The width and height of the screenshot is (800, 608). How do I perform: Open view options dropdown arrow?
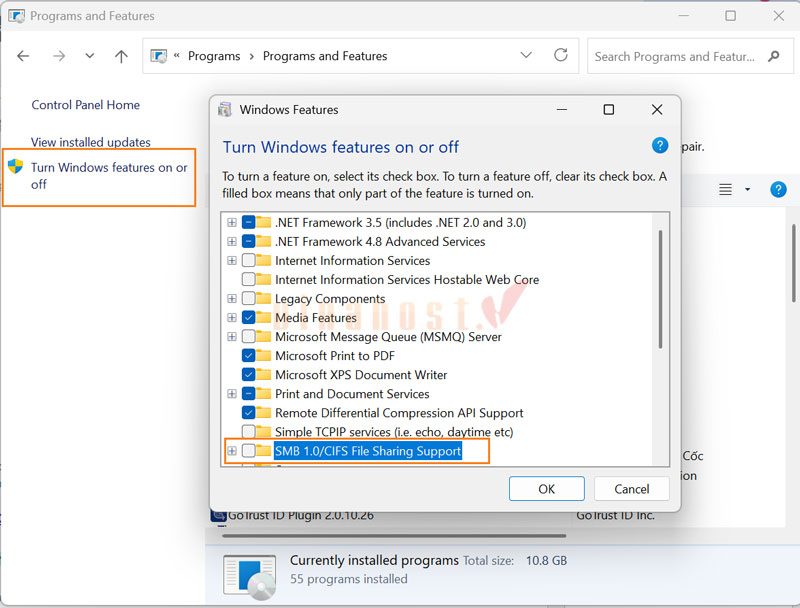click(747, 190)
